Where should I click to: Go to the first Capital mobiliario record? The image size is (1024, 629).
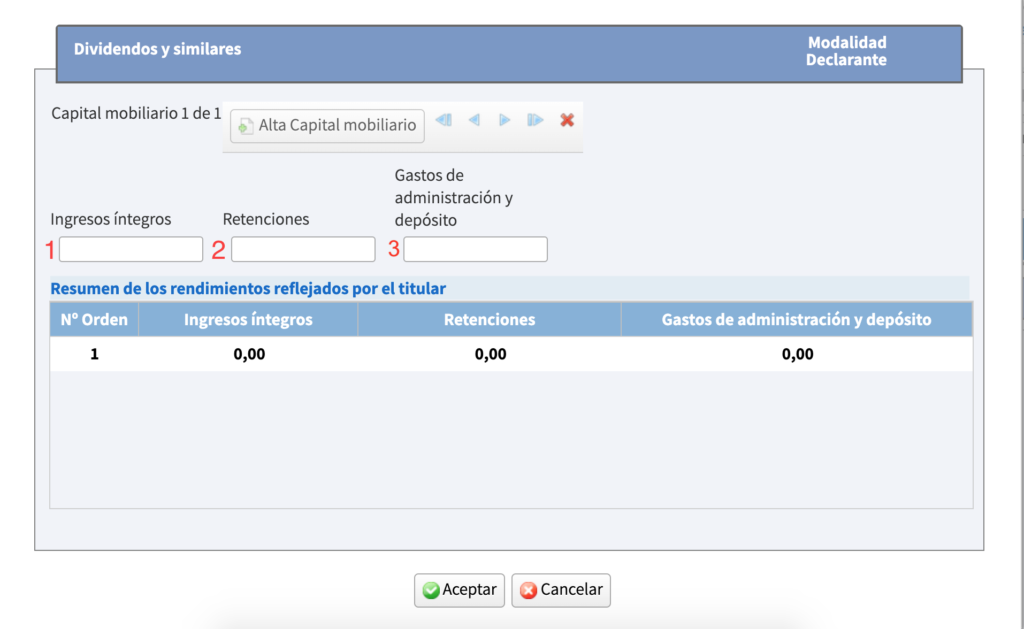[444, 120]
